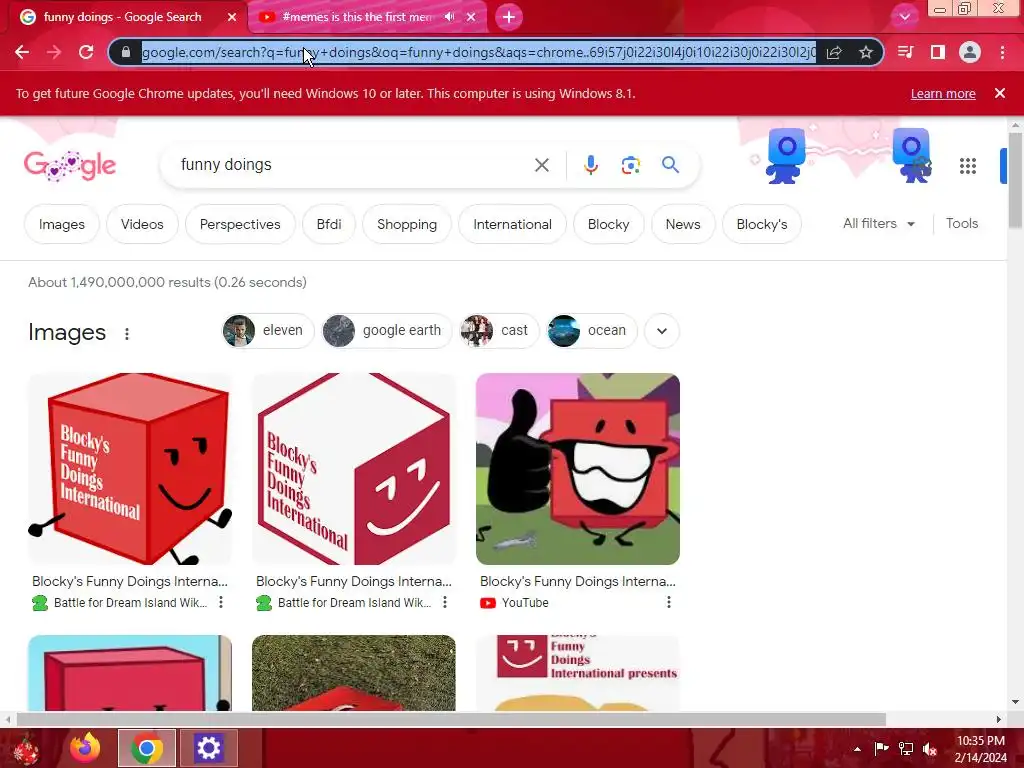The image size is (1024, 768).
Task: Open Blocky thumbs-up YouTube thumbnail
Action: pos(578,469)
